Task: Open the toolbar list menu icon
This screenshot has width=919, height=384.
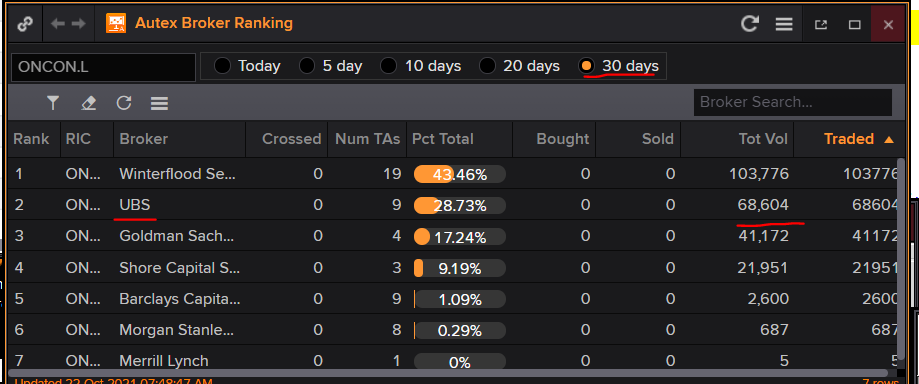Action: coord(159,104)
